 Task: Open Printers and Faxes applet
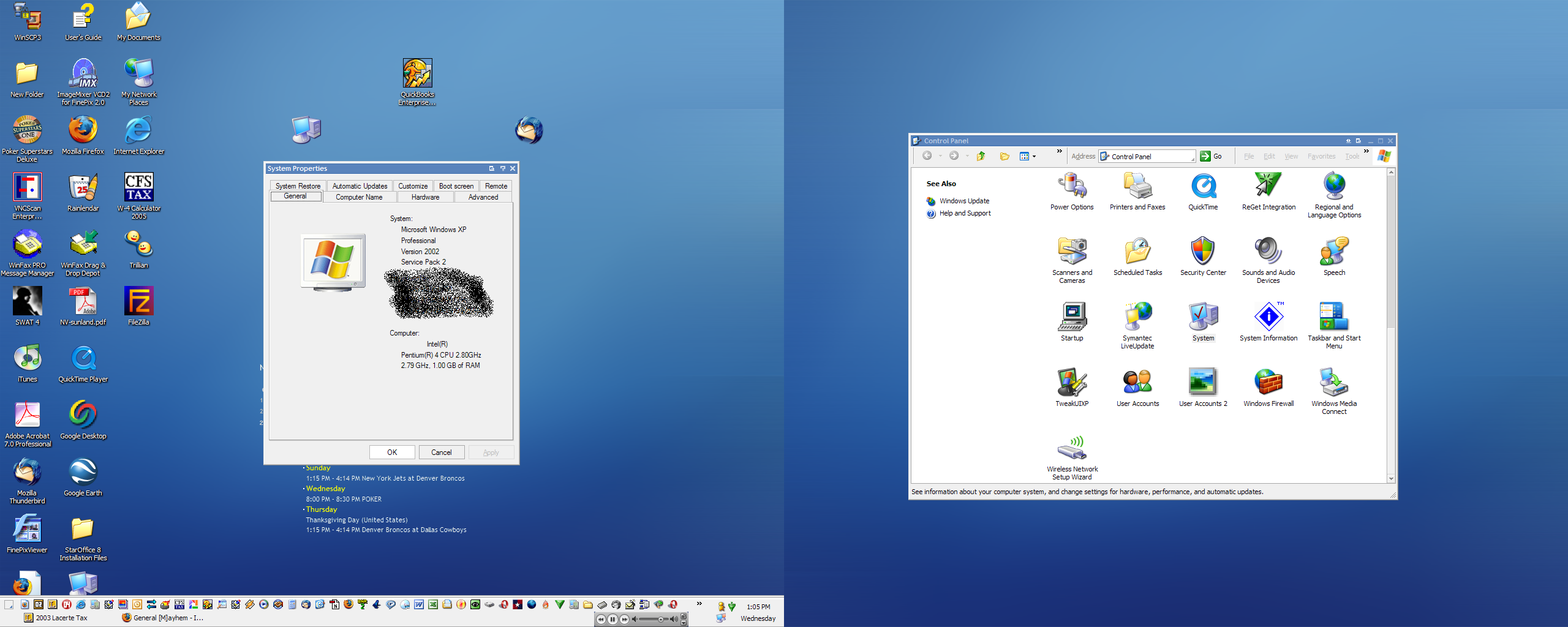(1137, 192)
